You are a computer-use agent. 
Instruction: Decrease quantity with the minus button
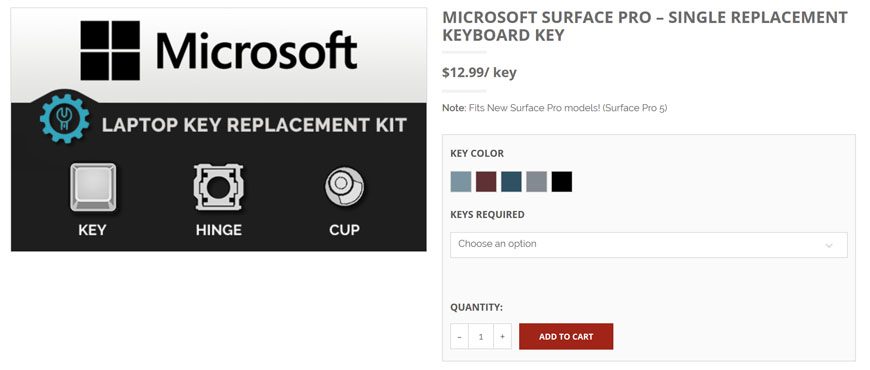point(459,337)
